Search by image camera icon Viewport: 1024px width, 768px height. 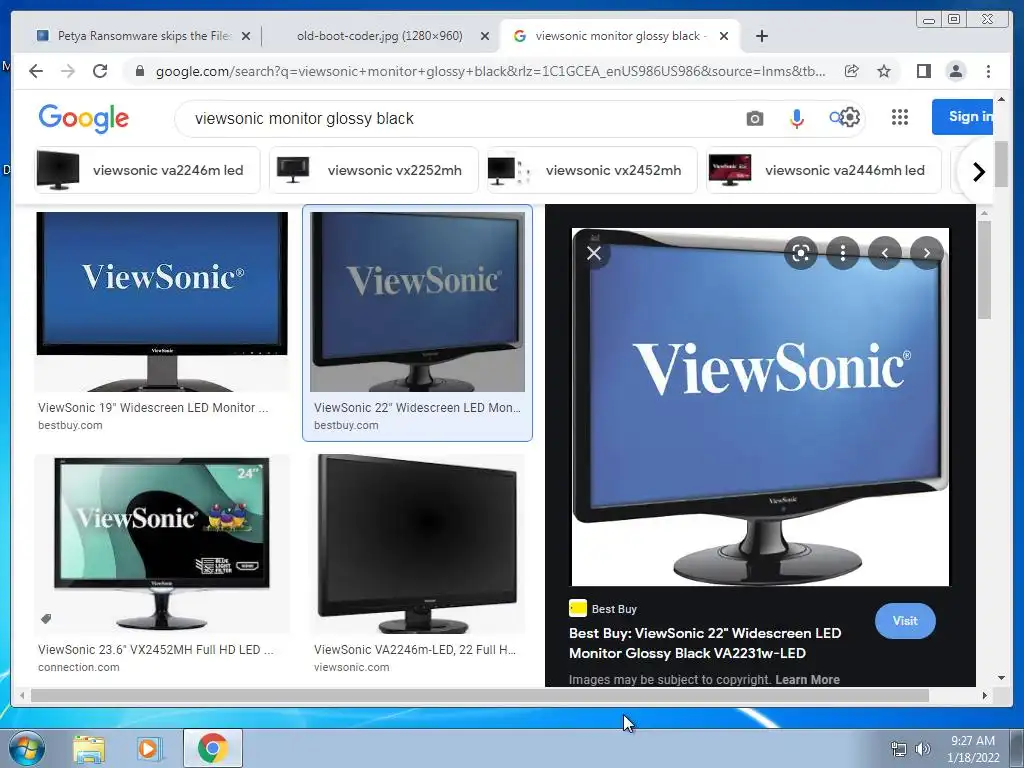coord(754,119)
